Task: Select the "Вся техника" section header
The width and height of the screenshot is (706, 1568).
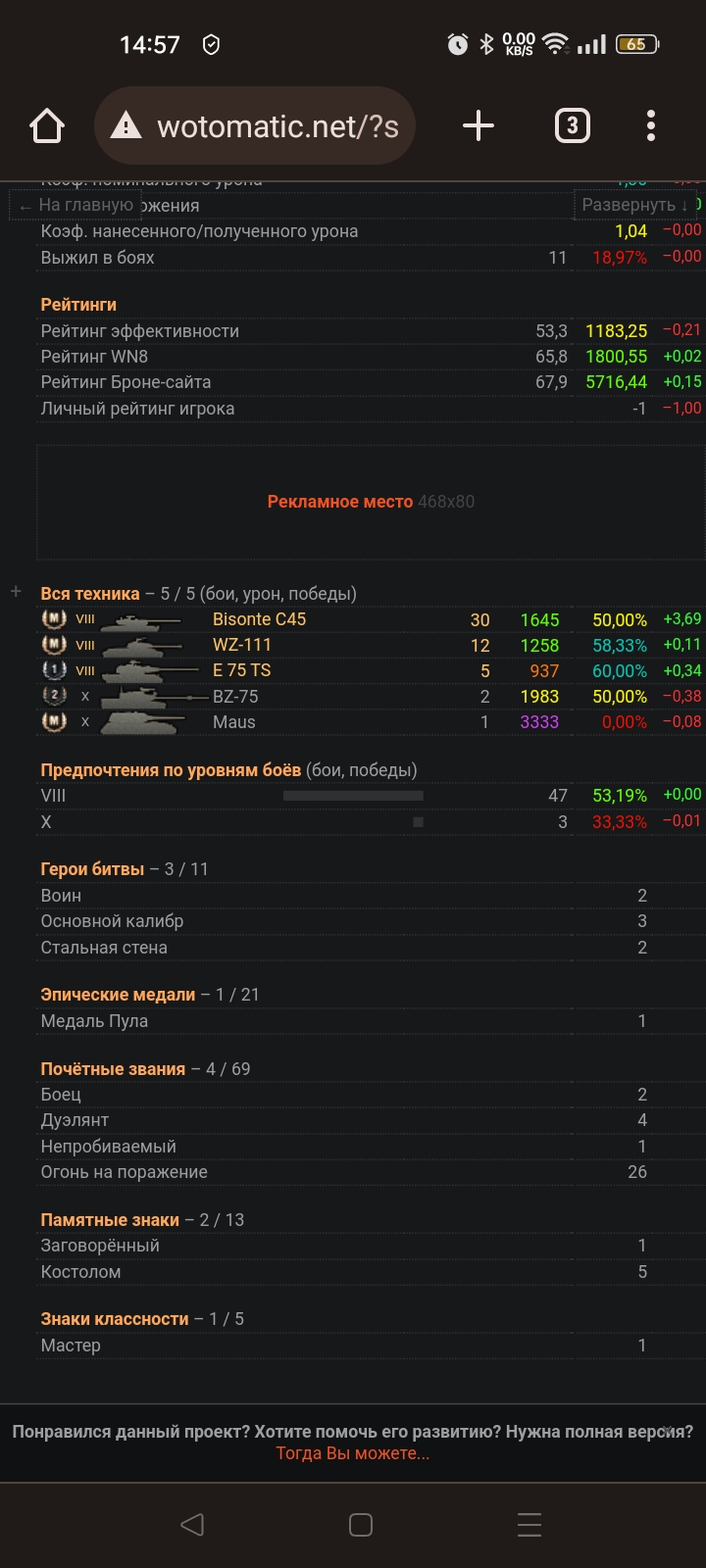Action: (x=90, y=594)
